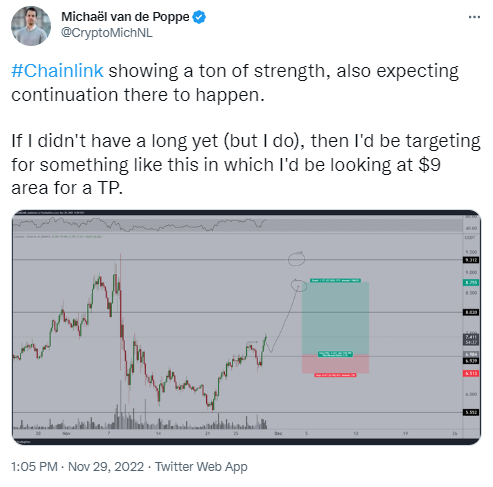The height and width of the screenshot is (487, 493).
Task: Click the Nov label on the time axis
Action: click(66, 433)
